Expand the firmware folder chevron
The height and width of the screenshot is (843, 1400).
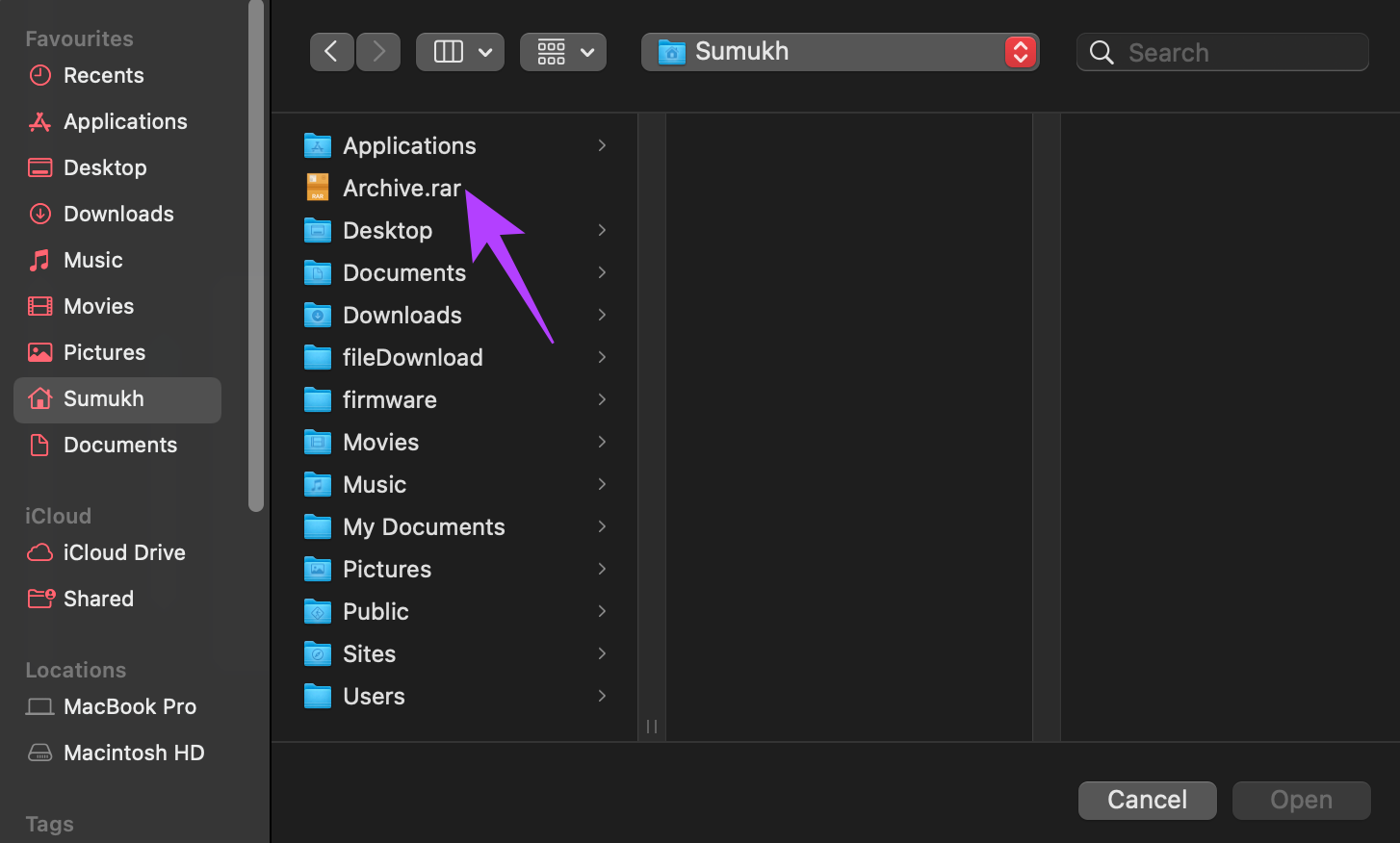[x=602, y=399]
